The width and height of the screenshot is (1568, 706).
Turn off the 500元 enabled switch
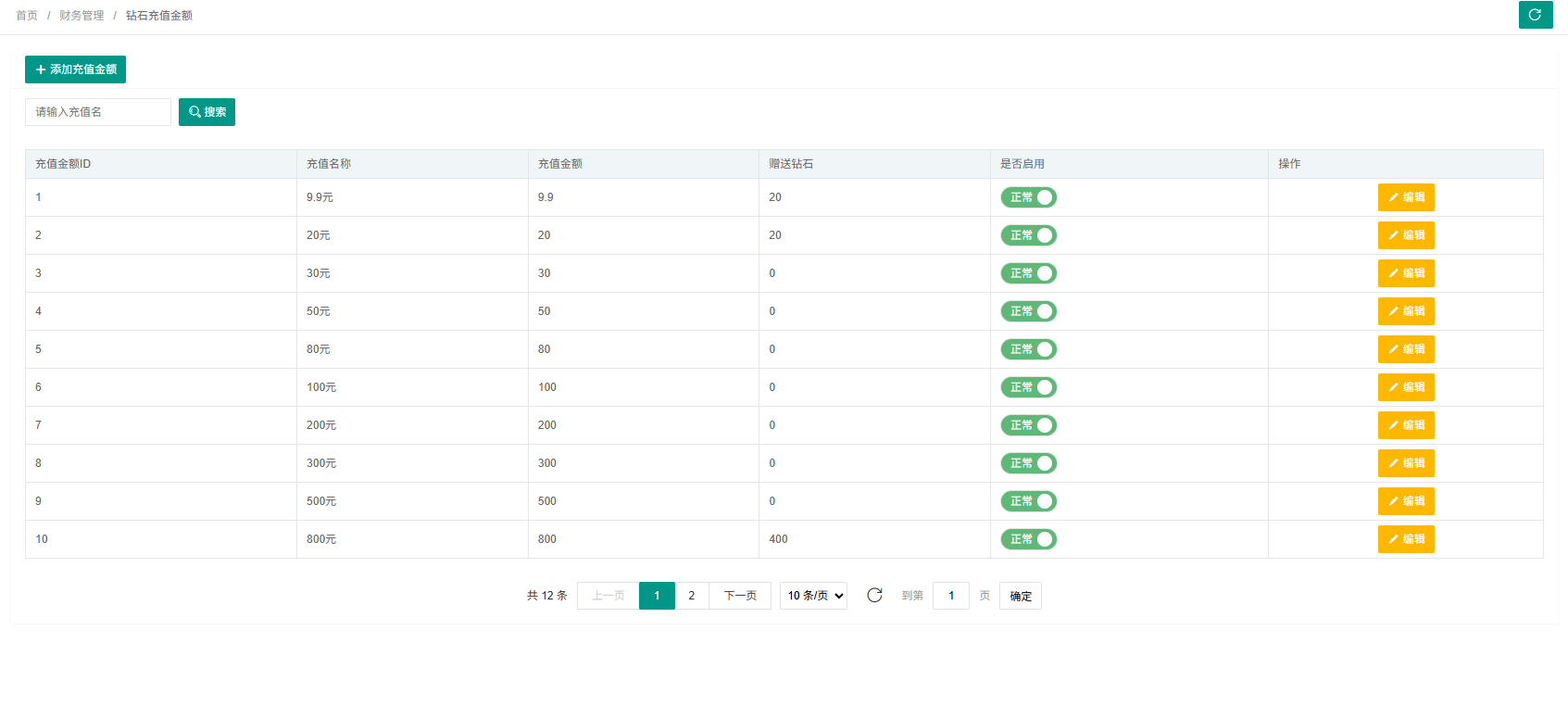(1028, 501)
